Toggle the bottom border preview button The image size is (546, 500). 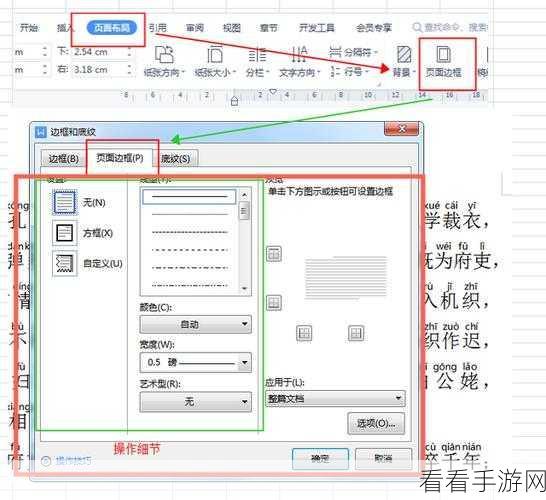tap(274, 302)
